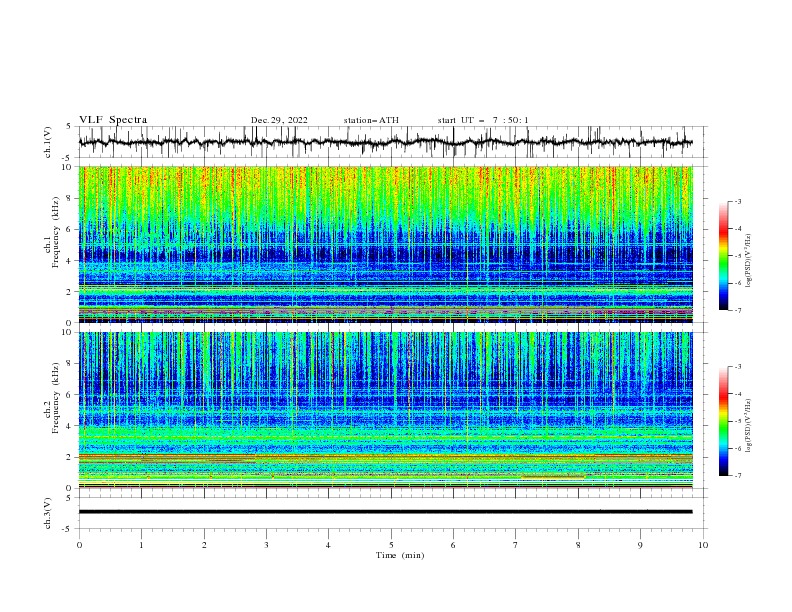Click the "ch.3(V)" axis label
Screen dimensions: 792x612
tap(48, 513)
